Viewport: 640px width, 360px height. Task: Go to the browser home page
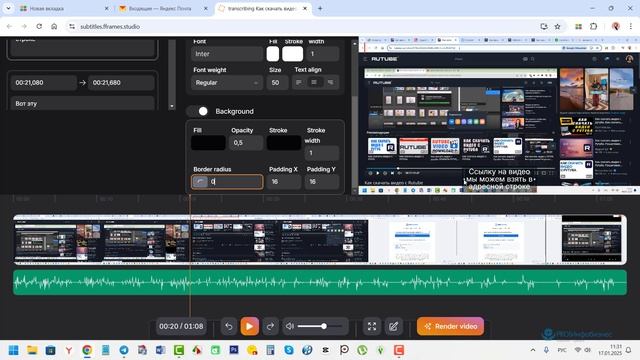point(54,26)
